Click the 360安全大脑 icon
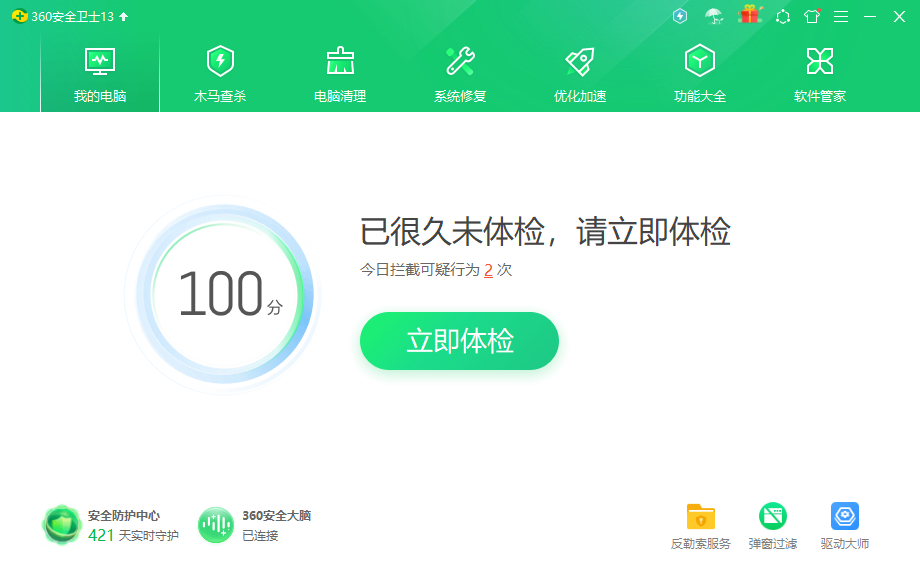Image resolution: width=920 pixels, height=580 pixels. [216, 522]
